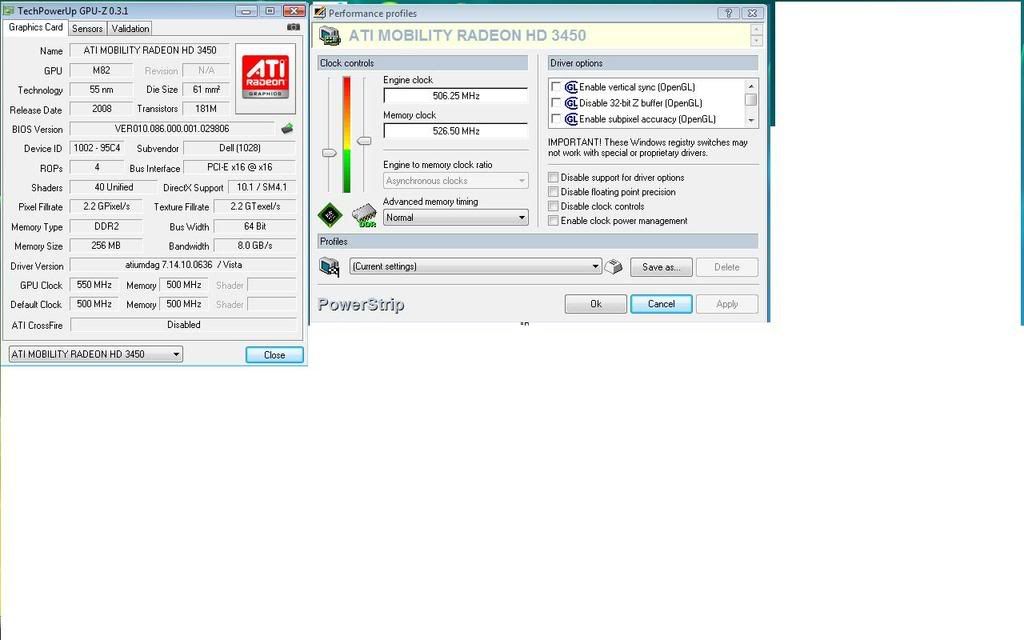Check Enable clock power management
This screenshot has height=640, width=1024.
553,221
